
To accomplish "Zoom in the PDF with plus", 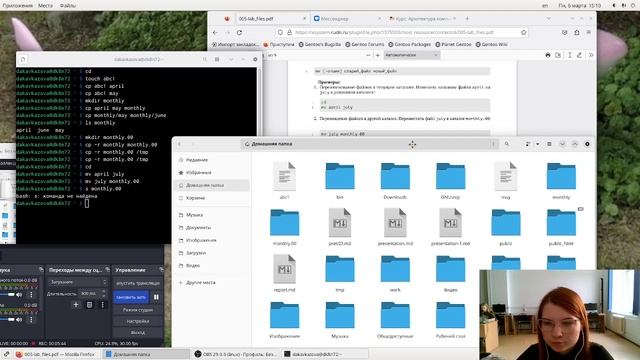I will click(378, 55).
